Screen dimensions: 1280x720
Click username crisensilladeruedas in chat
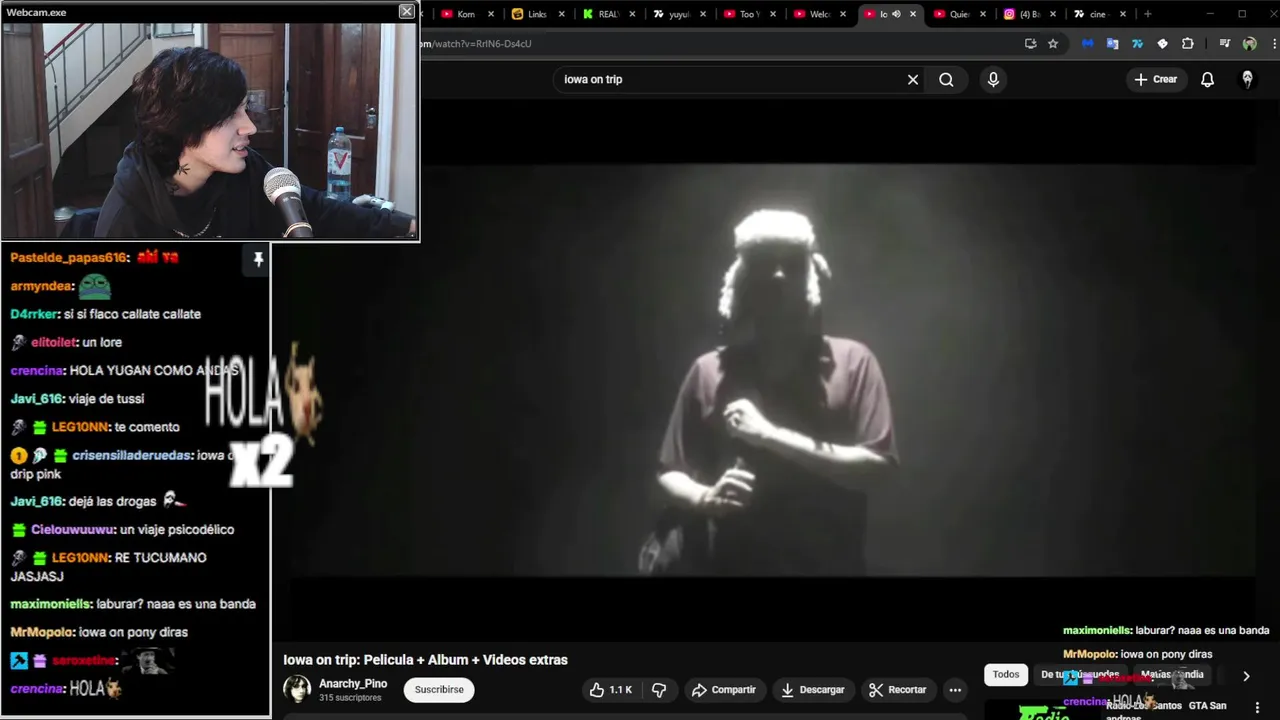(131, 455)
